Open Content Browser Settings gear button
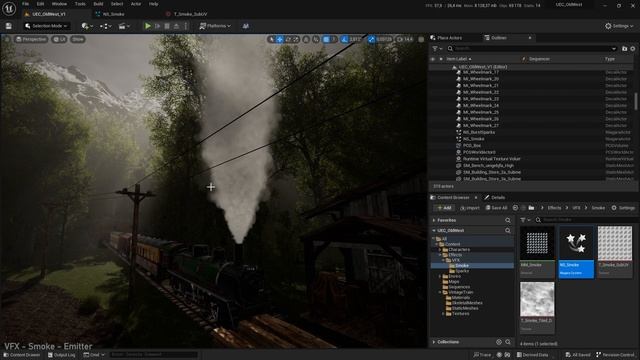 click(x=623, y=208)
